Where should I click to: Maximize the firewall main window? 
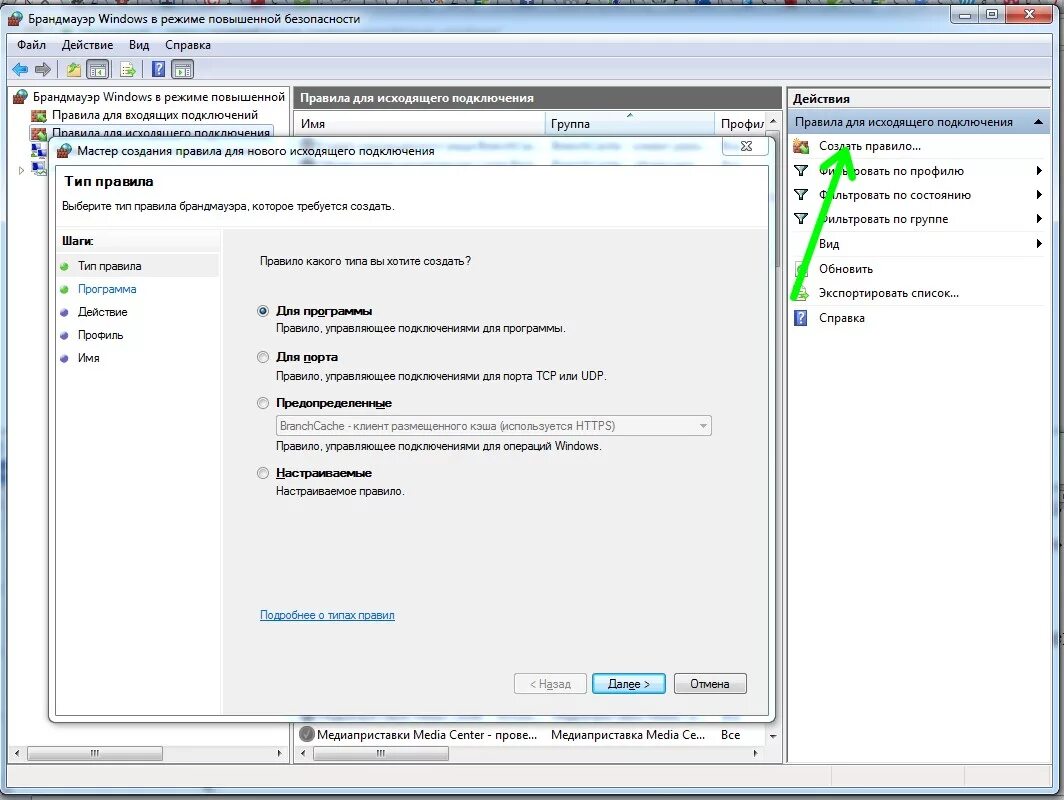[991, 14]
